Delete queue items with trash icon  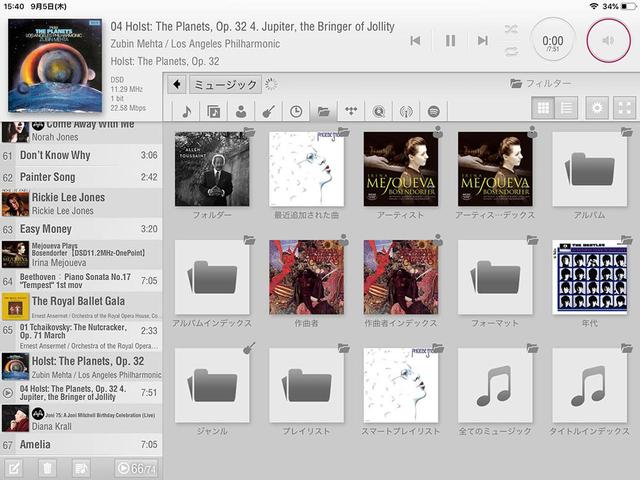click(x=47, y=468)
